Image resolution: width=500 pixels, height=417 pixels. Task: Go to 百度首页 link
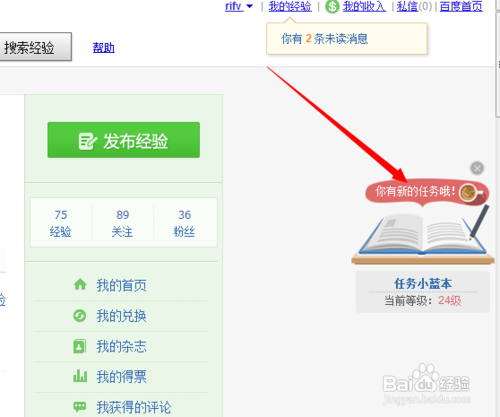461,6
